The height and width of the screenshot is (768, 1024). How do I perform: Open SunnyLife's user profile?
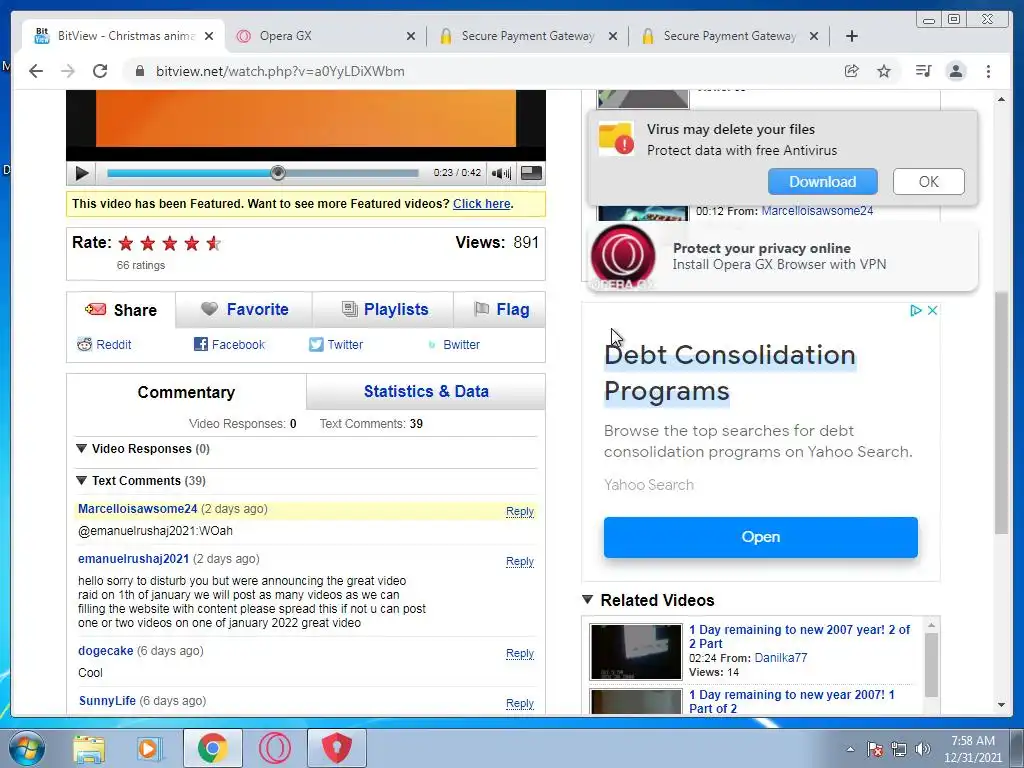[x=107, y=701]
